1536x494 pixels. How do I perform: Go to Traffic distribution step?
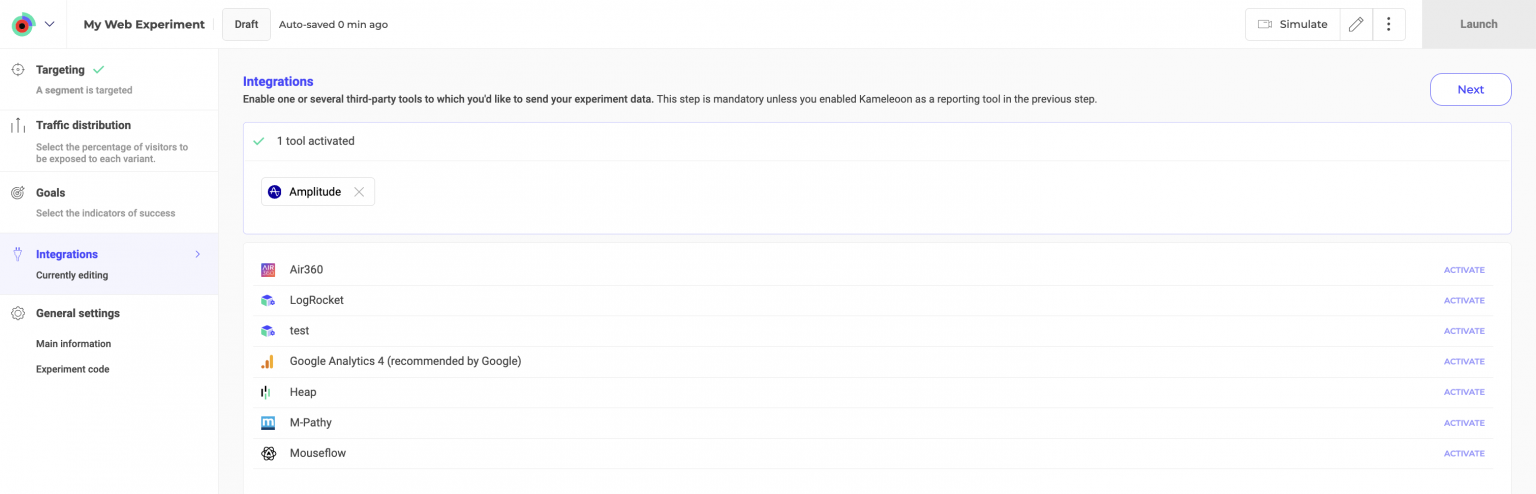coord(83,125)
